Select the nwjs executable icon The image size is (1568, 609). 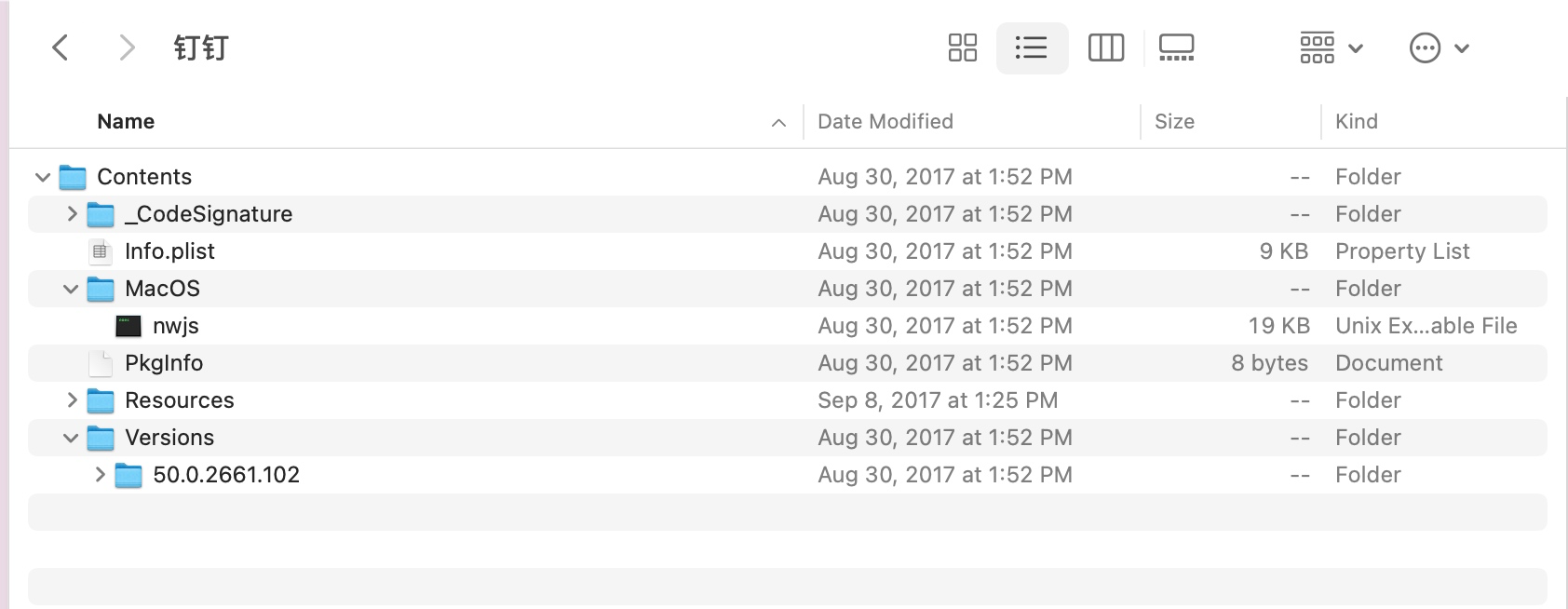click(128, 326)
